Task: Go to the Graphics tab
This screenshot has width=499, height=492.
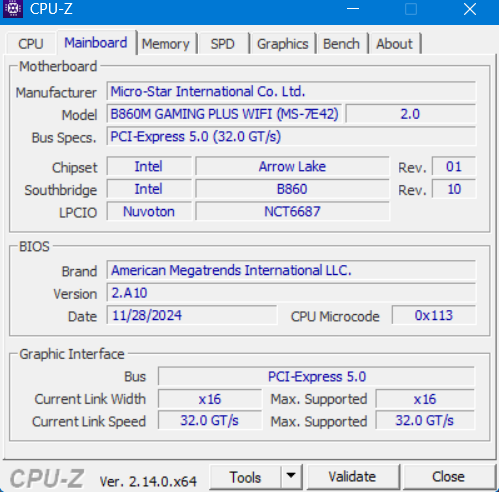Action: pyautogui.click(x=283, y=44)
